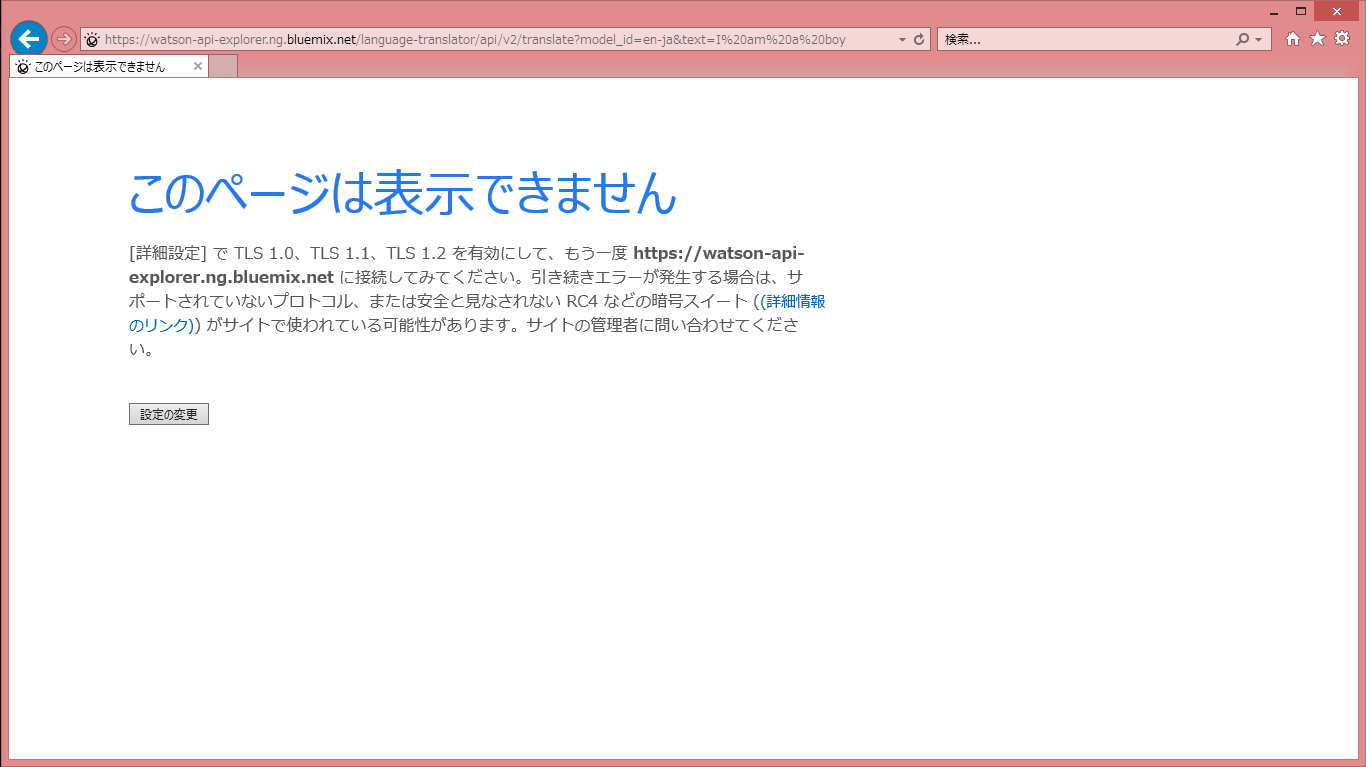Screen dimensions: 1366x767
Task: Click the browser Back arrow button
Action: click(x=29, y=39)
